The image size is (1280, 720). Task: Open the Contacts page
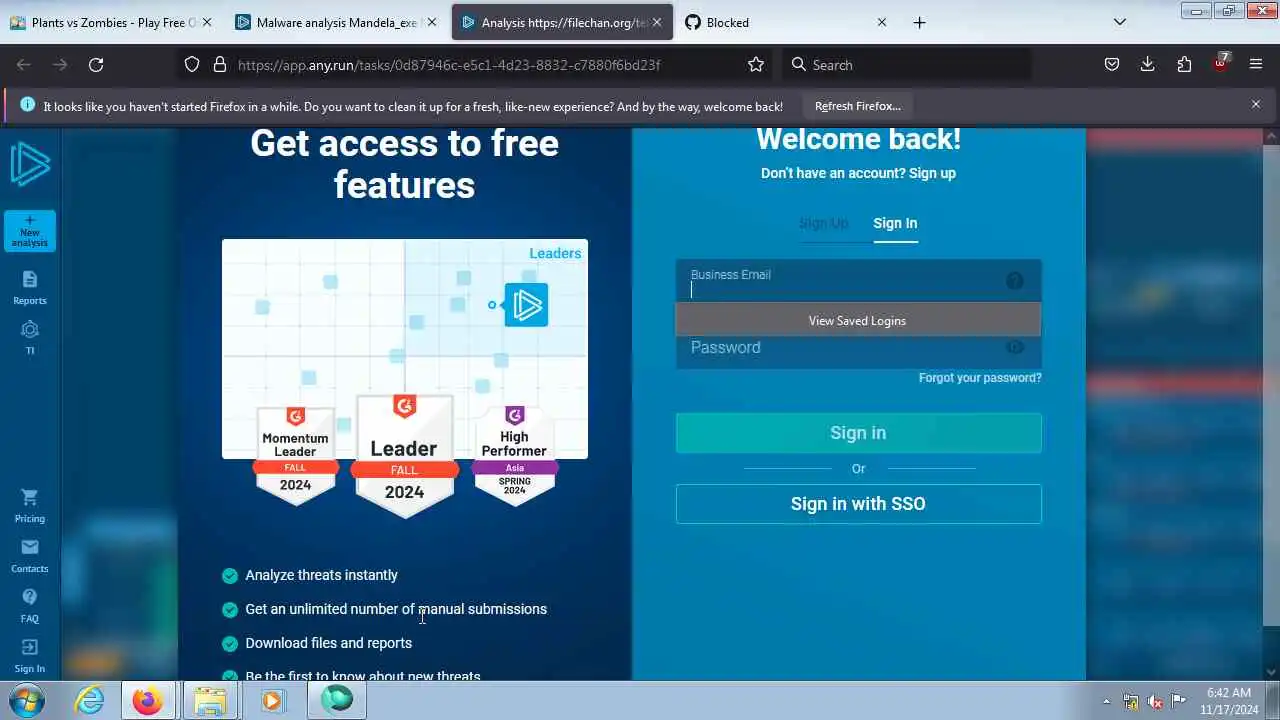click(30, 556)
